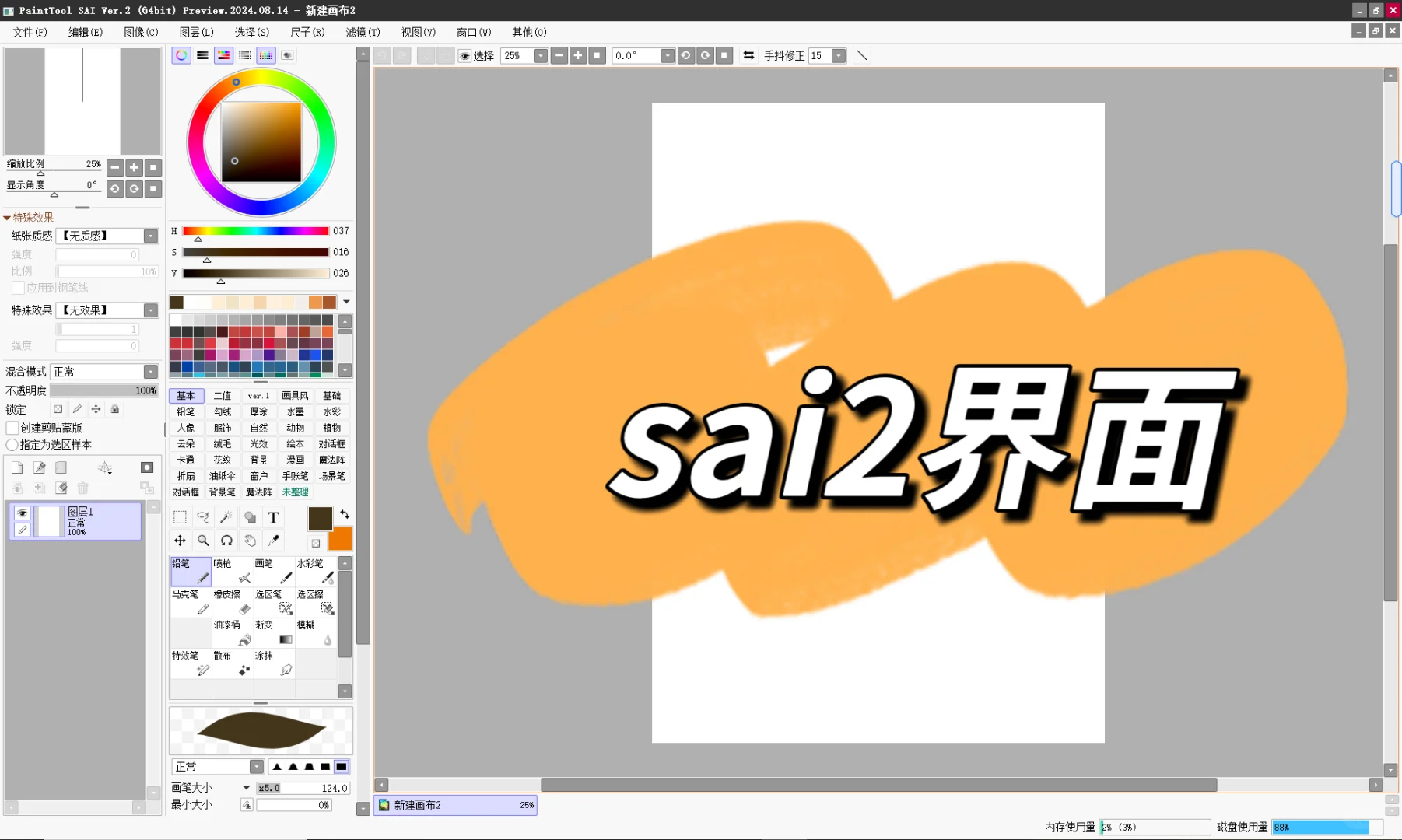
Task: Delete the current layer with the trash icon
Action: [x=83, y=488]
